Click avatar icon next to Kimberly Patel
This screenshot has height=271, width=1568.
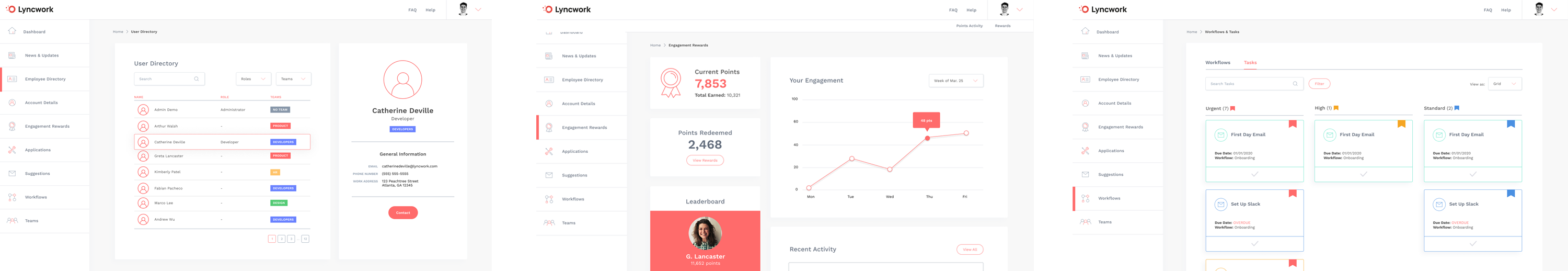(143, 172)
